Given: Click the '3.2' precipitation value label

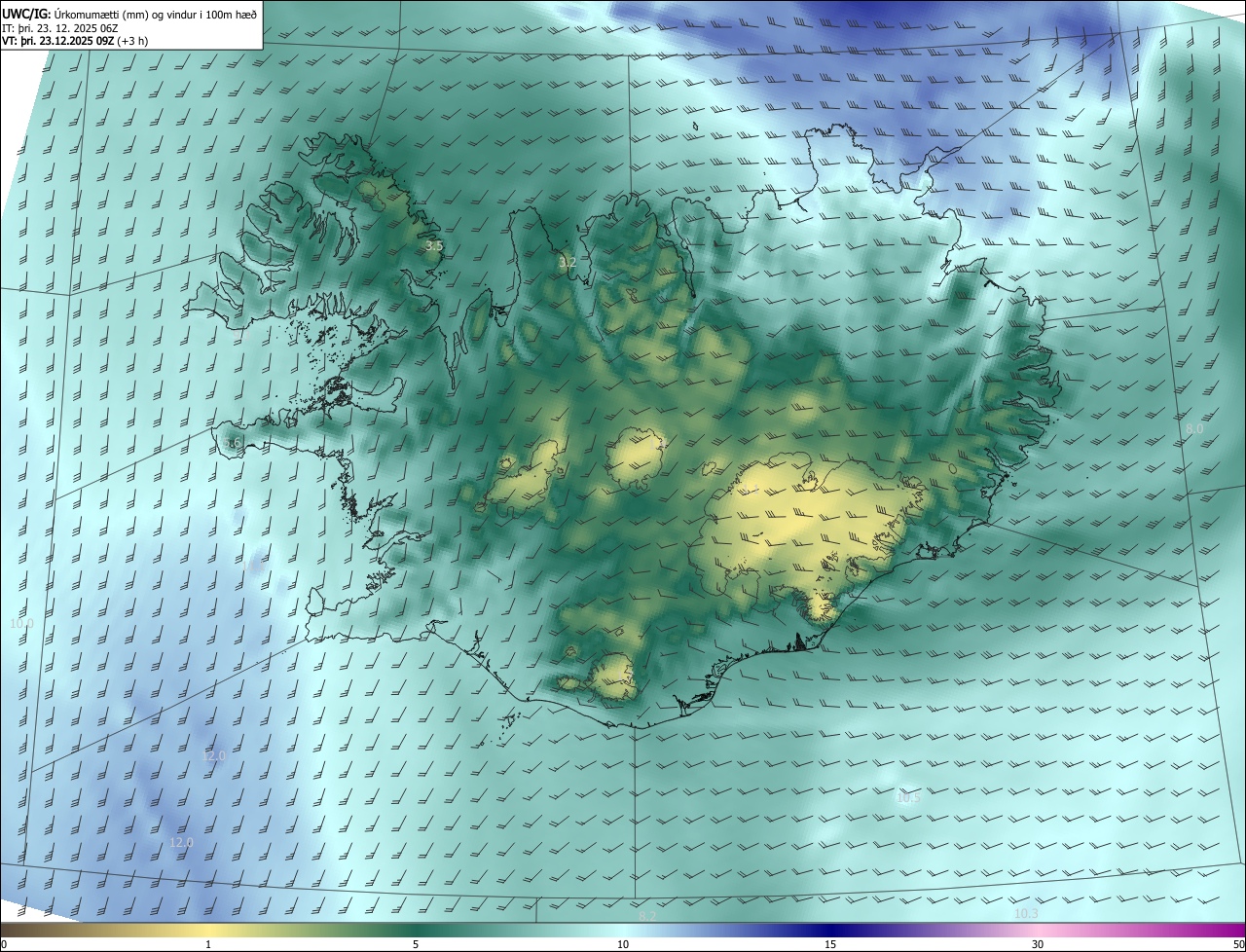Looking at the screenshot, I should (x=568, y=263).
